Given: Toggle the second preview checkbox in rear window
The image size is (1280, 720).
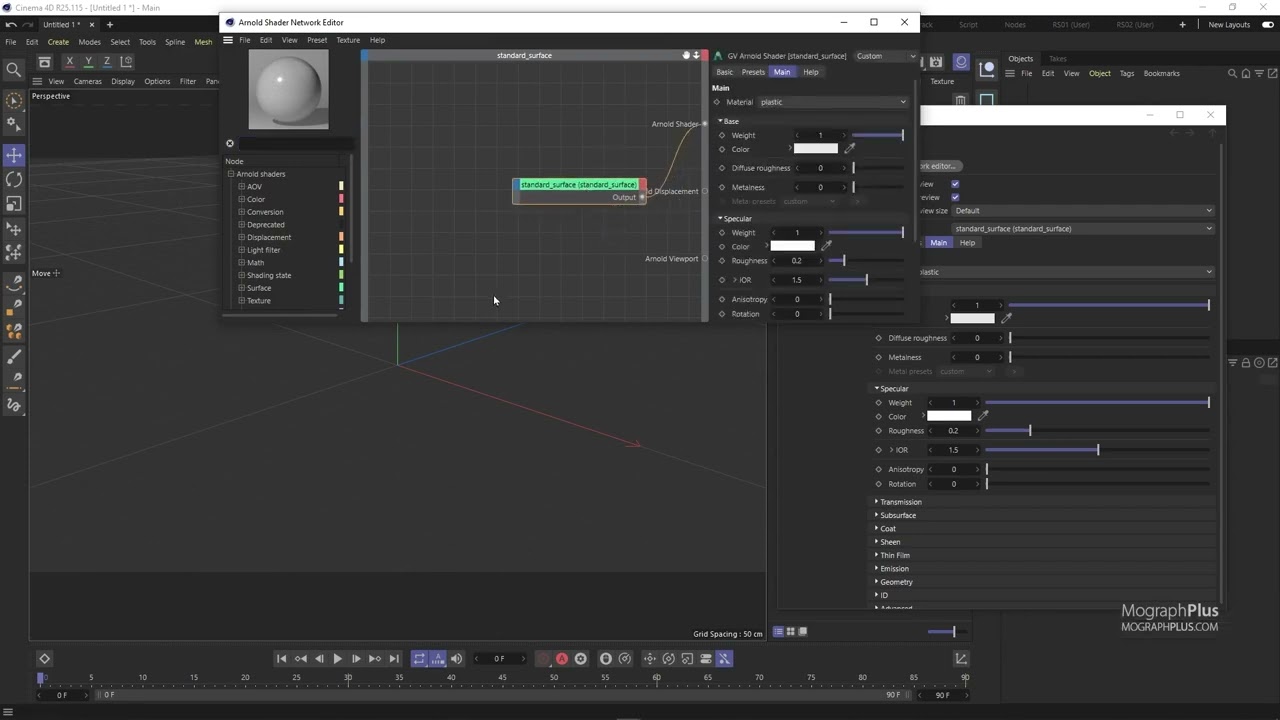Looking at the screenshot, I should pyautogui.click(x=955, y=197).
